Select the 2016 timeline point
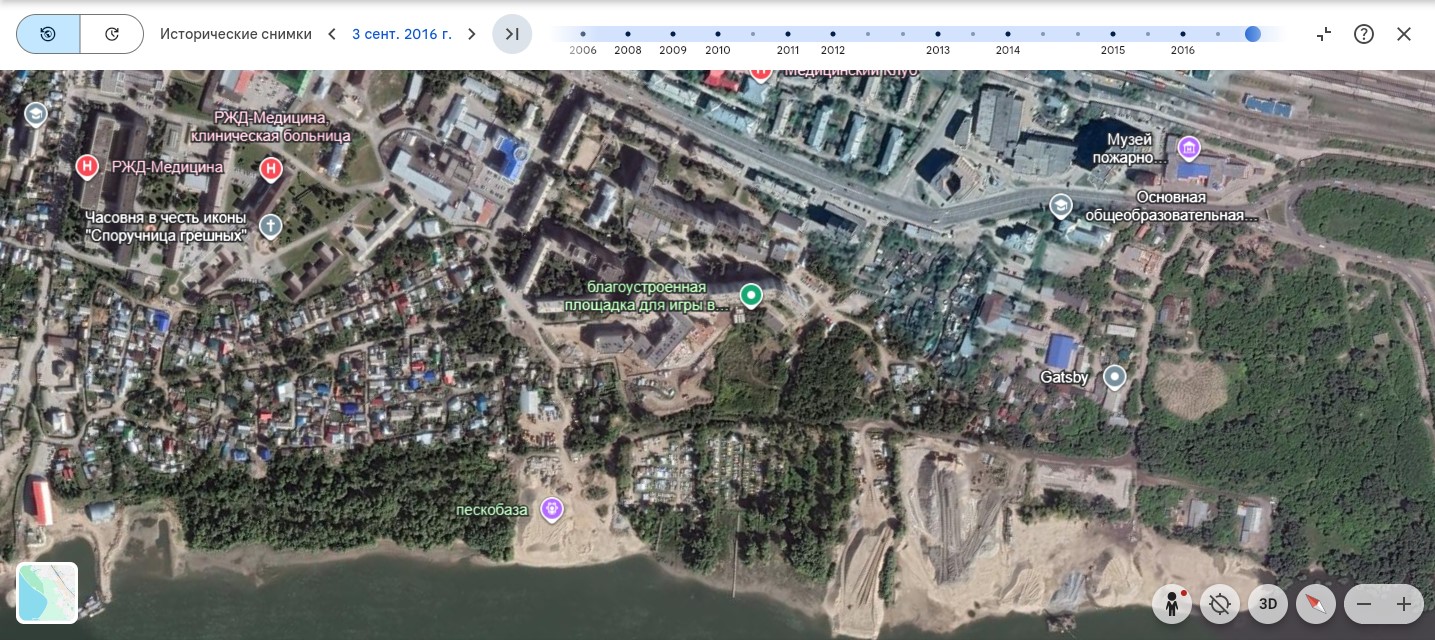The width and height of the screenshot is (1435, 640). [x=1183, y=34]
